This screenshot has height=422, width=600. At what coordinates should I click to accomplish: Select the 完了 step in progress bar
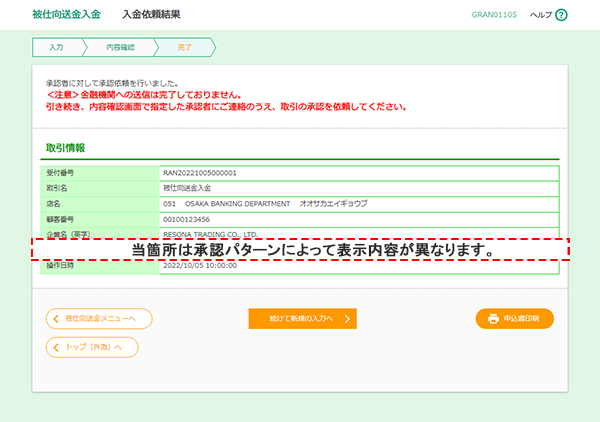click(184, 47)
